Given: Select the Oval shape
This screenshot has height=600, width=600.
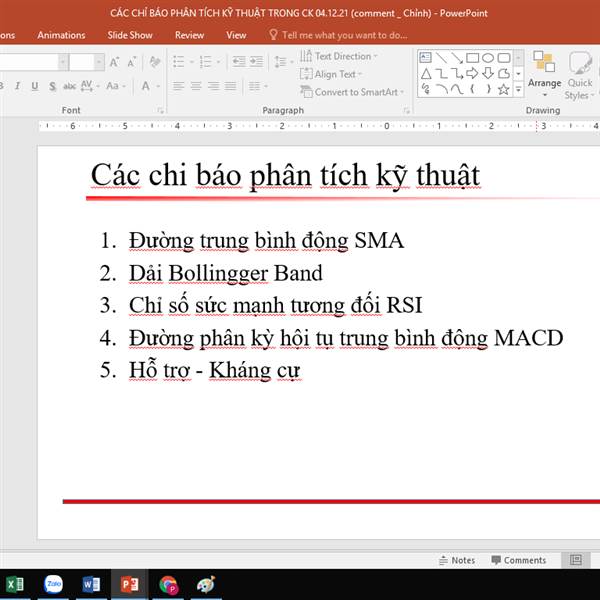Looking at the screenshot, I should tap(488, 58).
